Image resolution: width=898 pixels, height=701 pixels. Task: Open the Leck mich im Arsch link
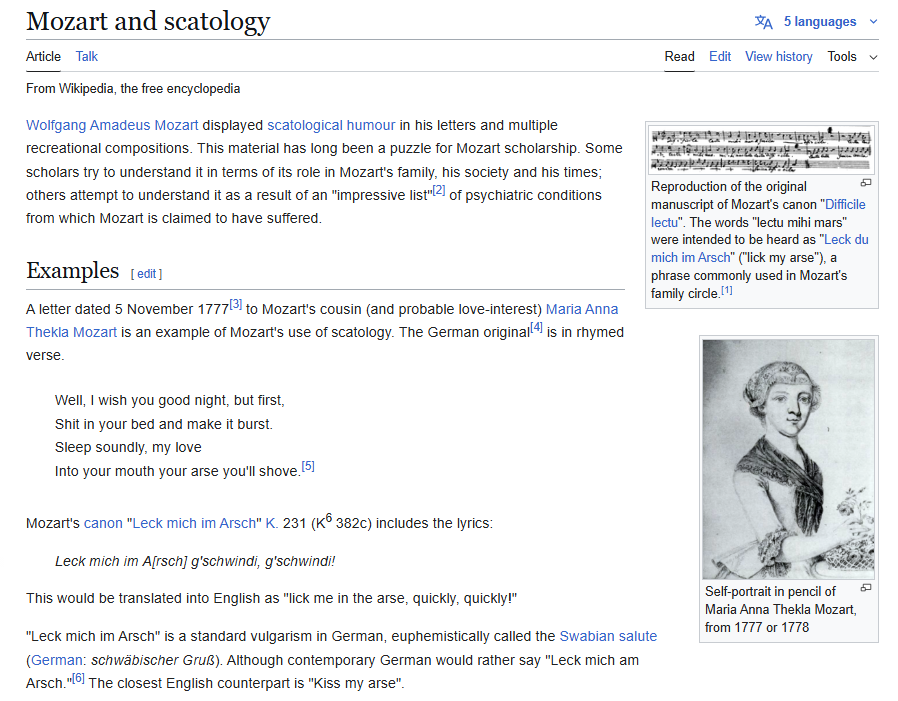pos(194,523)
